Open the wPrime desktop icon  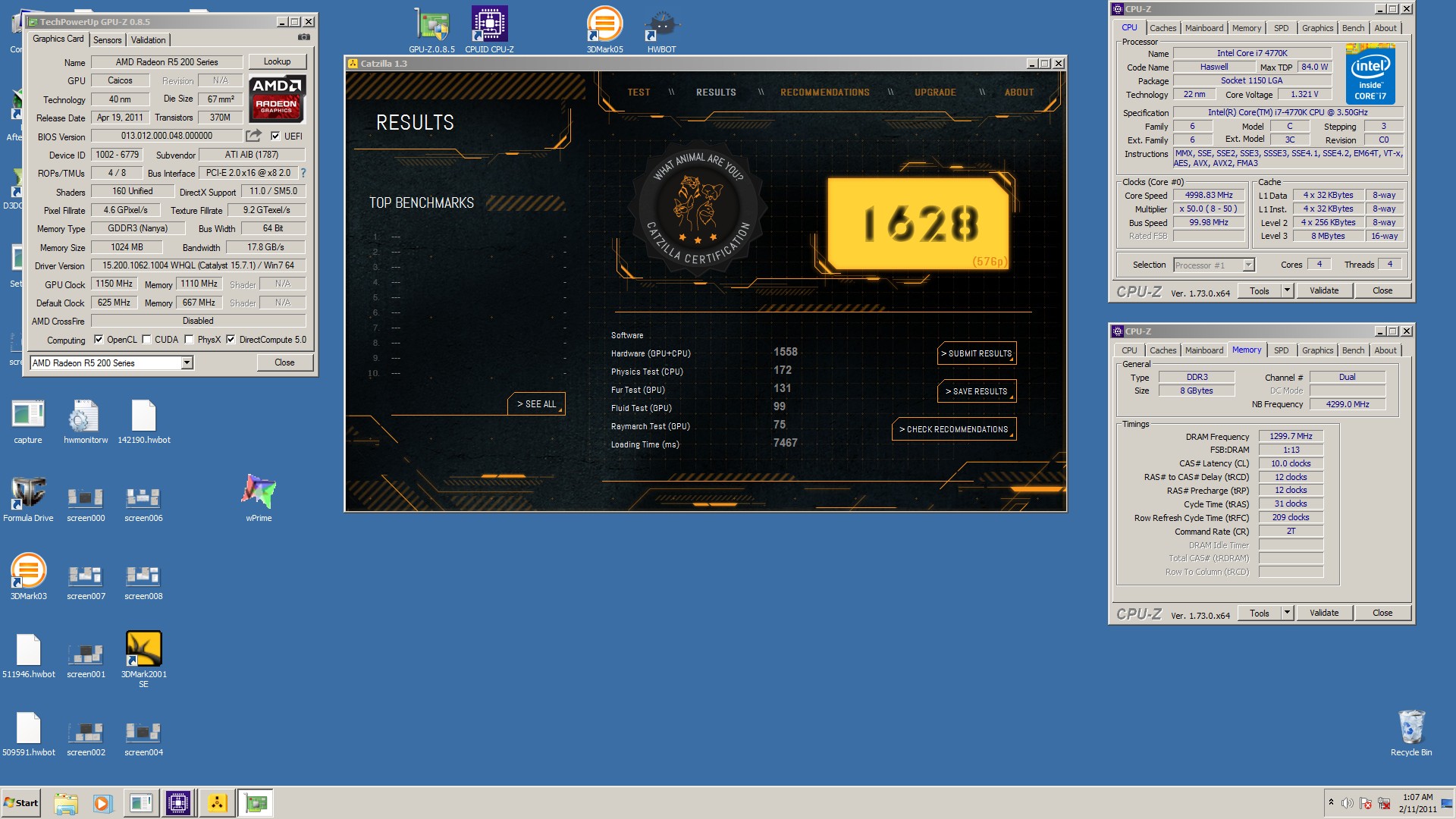point(259,498)
